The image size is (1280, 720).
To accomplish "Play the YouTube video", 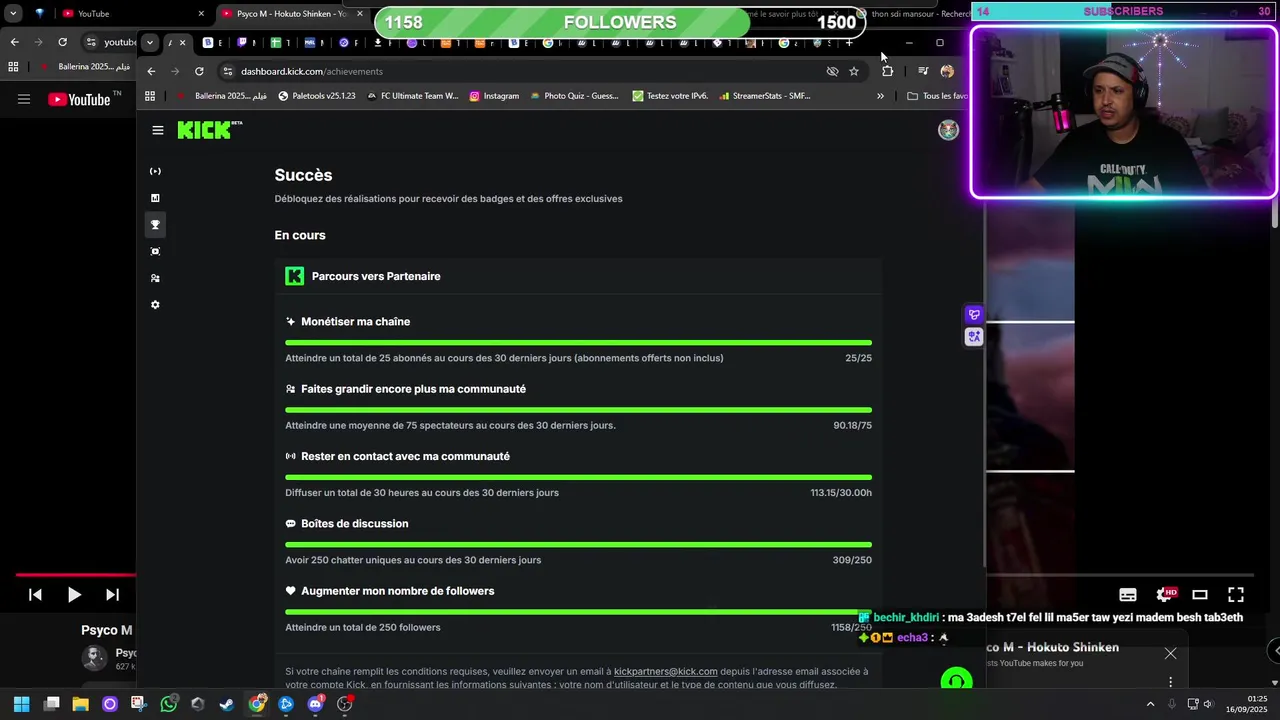I will pos(74,594).
